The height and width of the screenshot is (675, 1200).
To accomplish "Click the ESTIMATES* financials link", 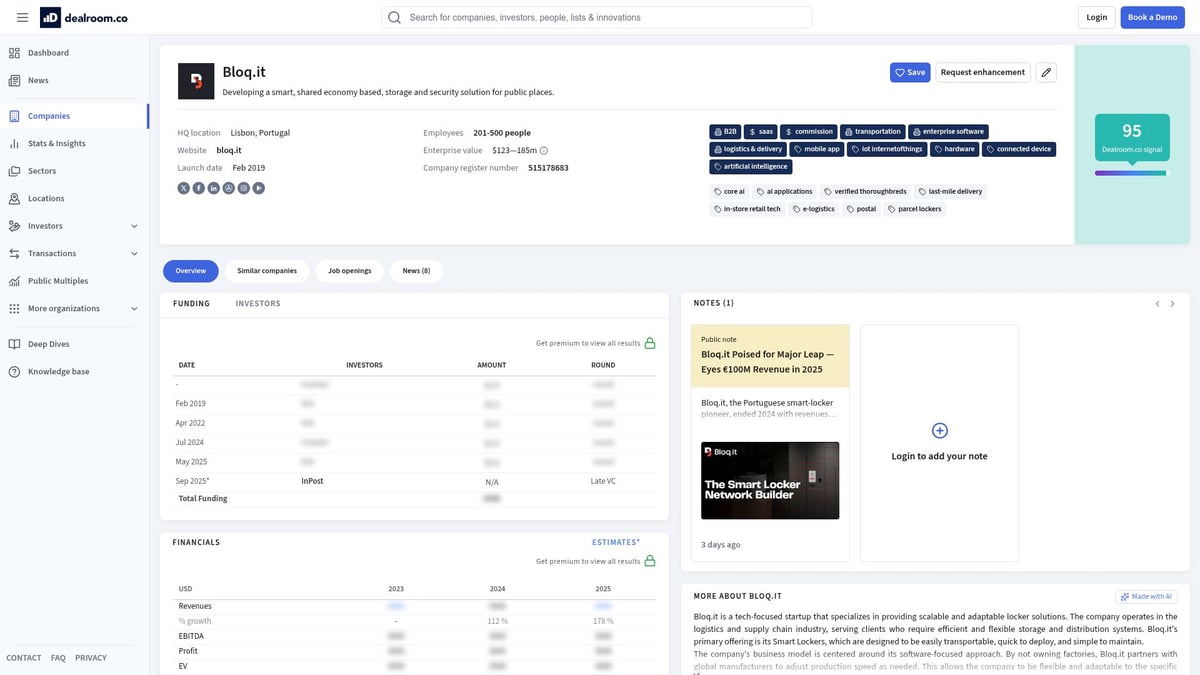I will [616, 542].
